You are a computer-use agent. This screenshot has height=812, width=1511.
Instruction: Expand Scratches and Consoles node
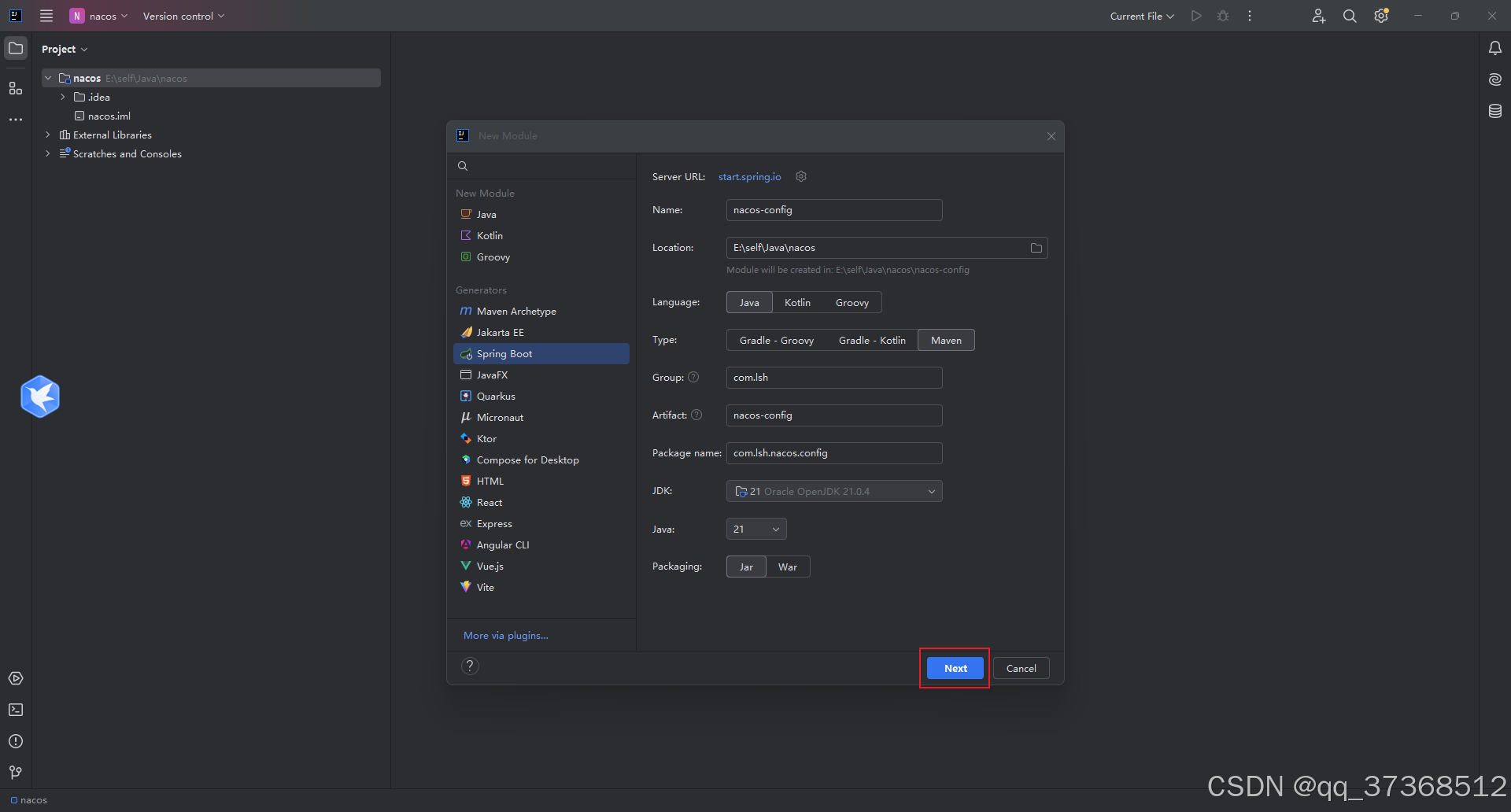[48, 153]
